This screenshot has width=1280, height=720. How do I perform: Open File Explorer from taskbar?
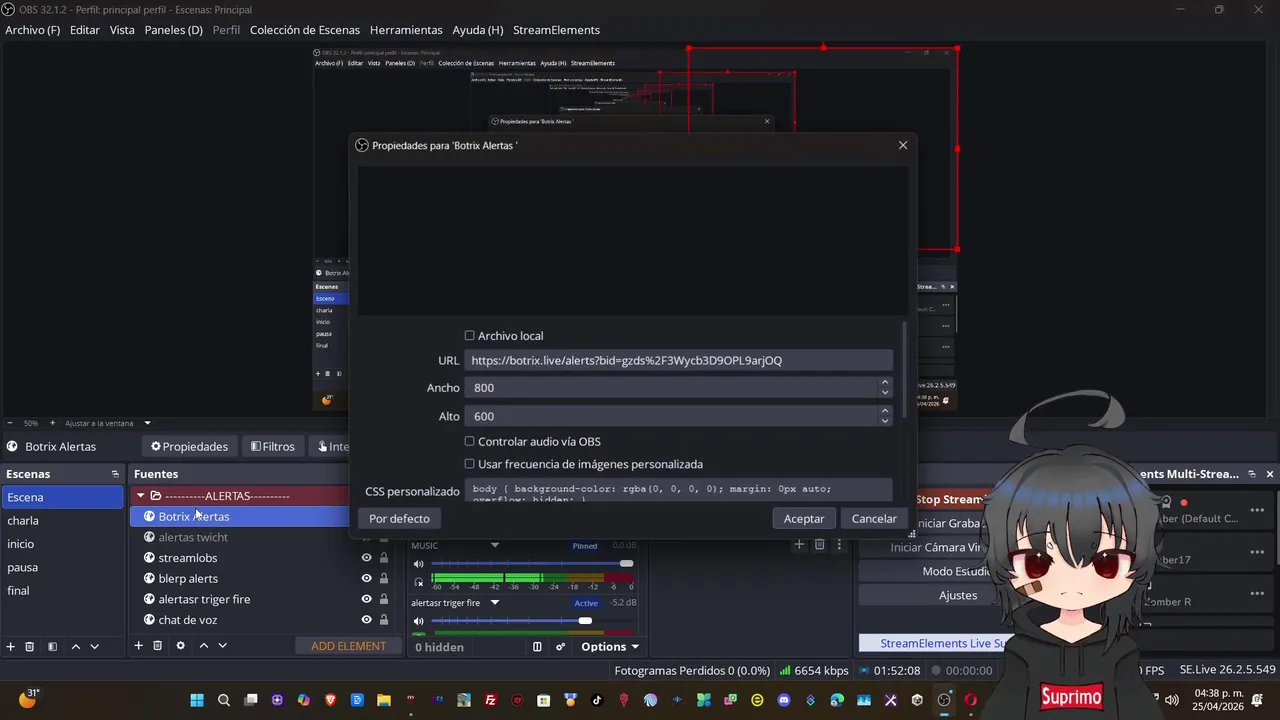pos(384,700)
